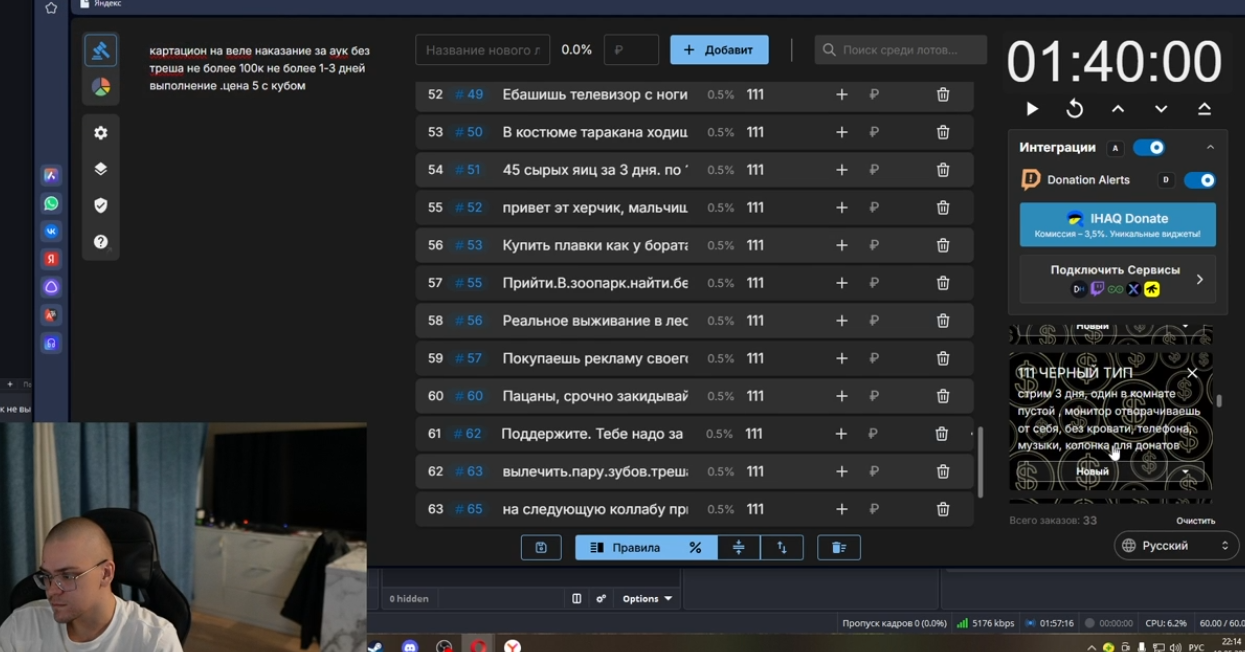The image size is (1245, 652).
Task: Close the 111 ЧЕРНЫЙ ТИП donation card
Action: click(1192, 373)
